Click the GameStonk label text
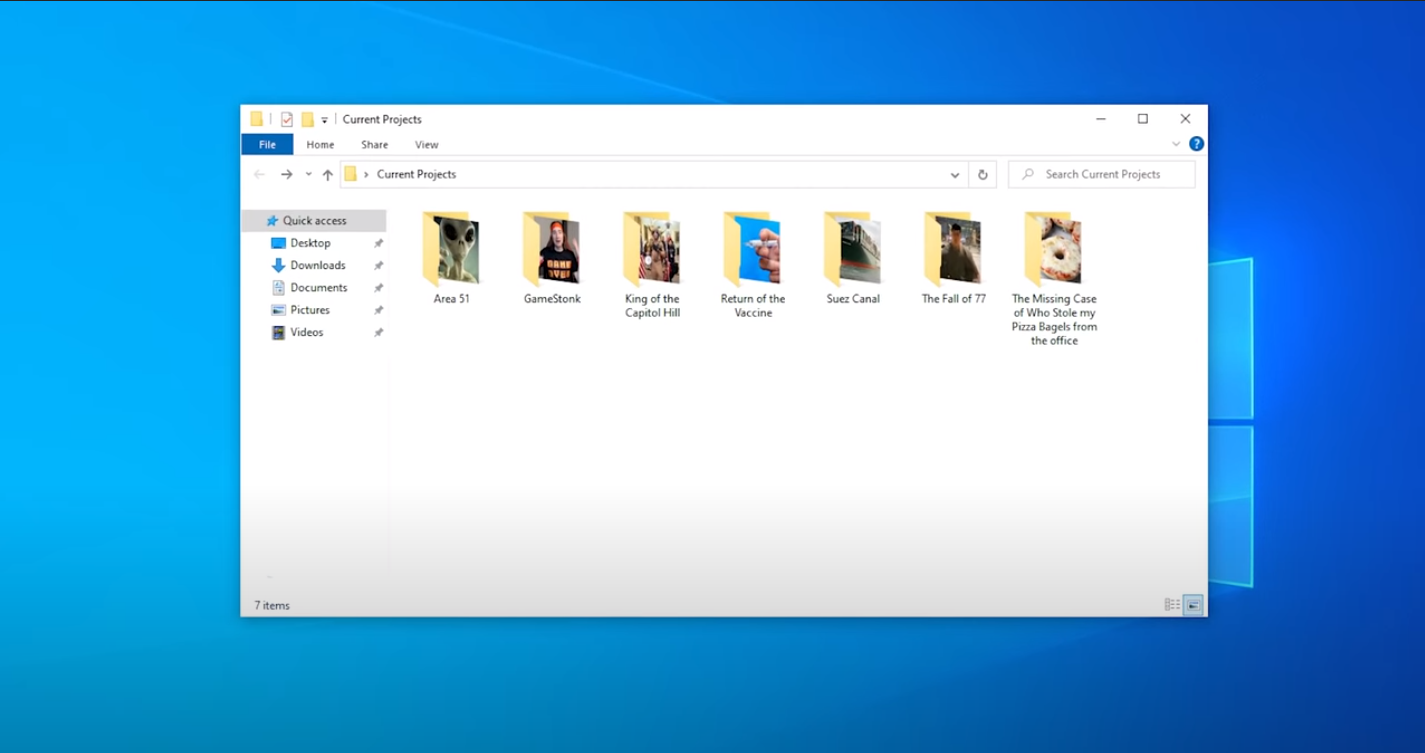This screenshot has width=1425, height=753. (x=552, y=299)
